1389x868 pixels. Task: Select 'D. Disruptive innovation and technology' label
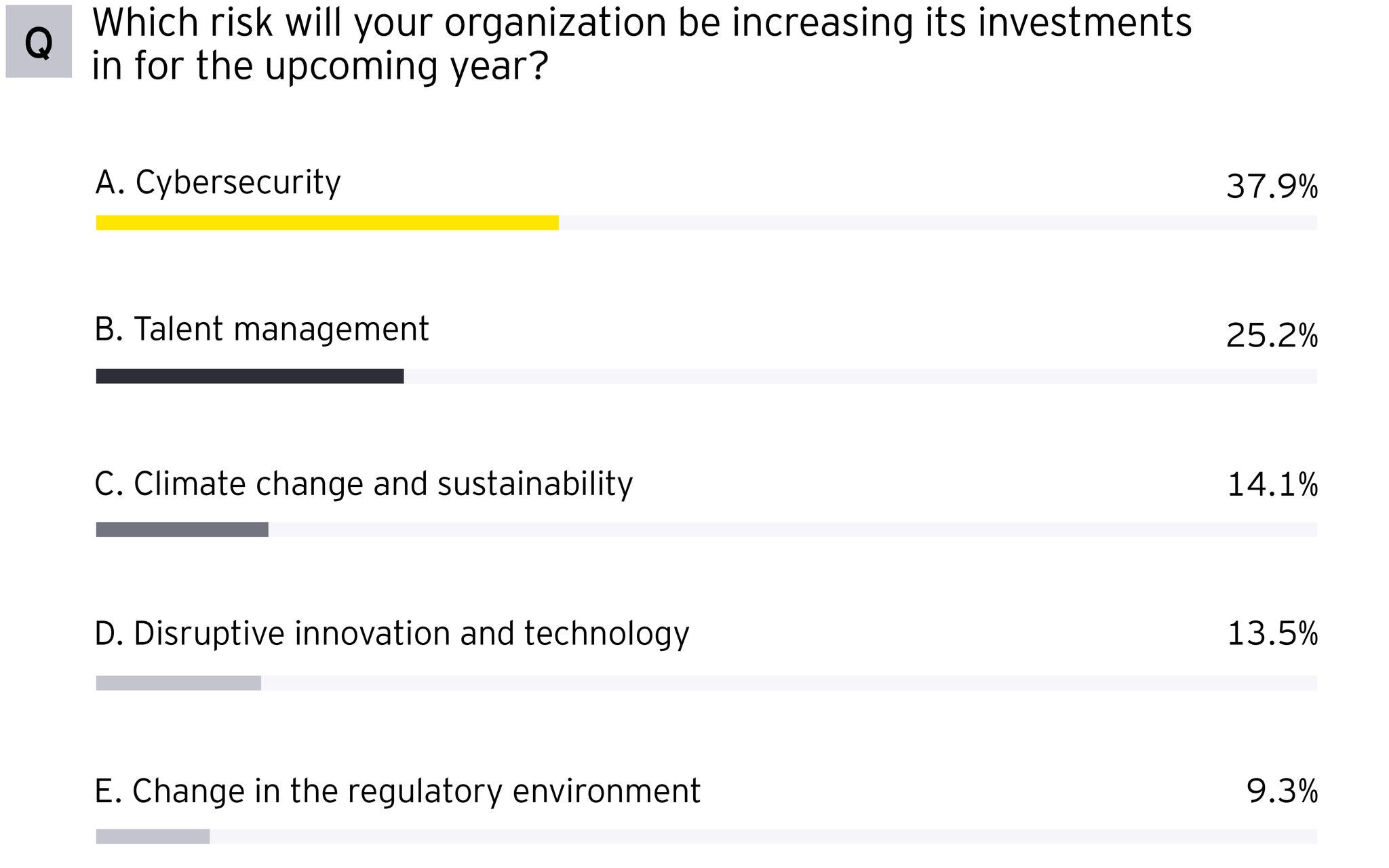(391, 634)
